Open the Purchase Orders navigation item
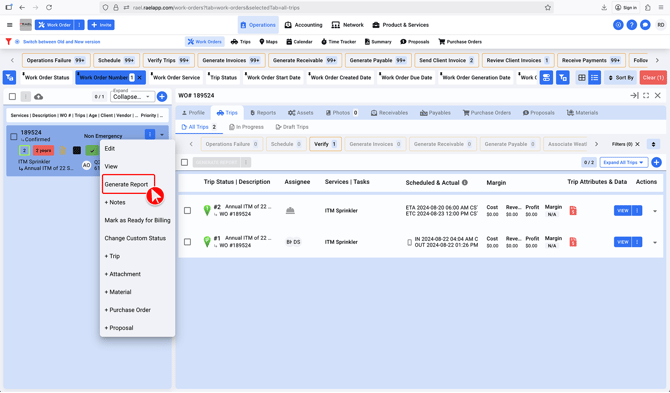This screenshot has height=393, width=670. pos(460,42)
